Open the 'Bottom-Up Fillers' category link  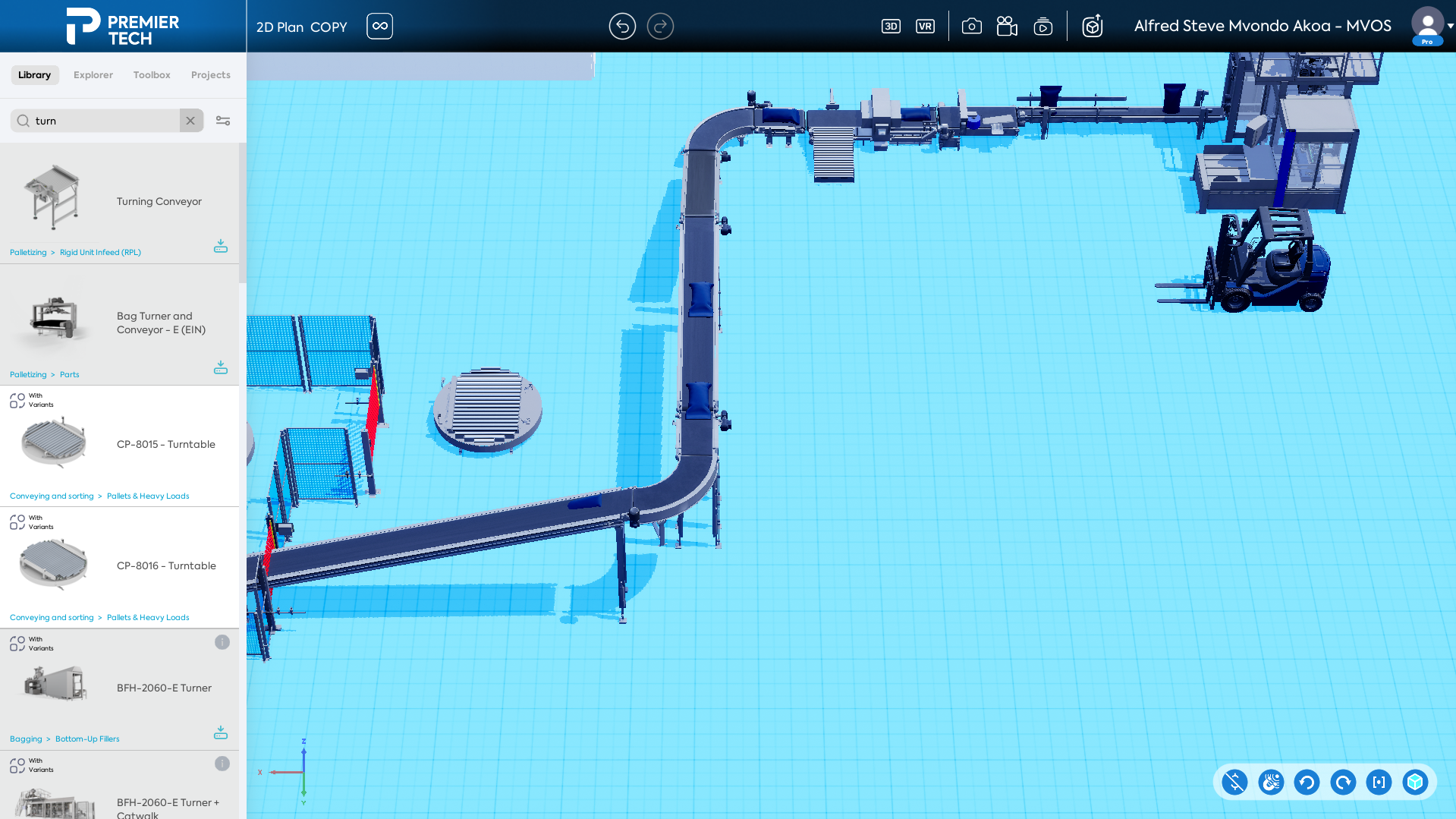(87, 739)
